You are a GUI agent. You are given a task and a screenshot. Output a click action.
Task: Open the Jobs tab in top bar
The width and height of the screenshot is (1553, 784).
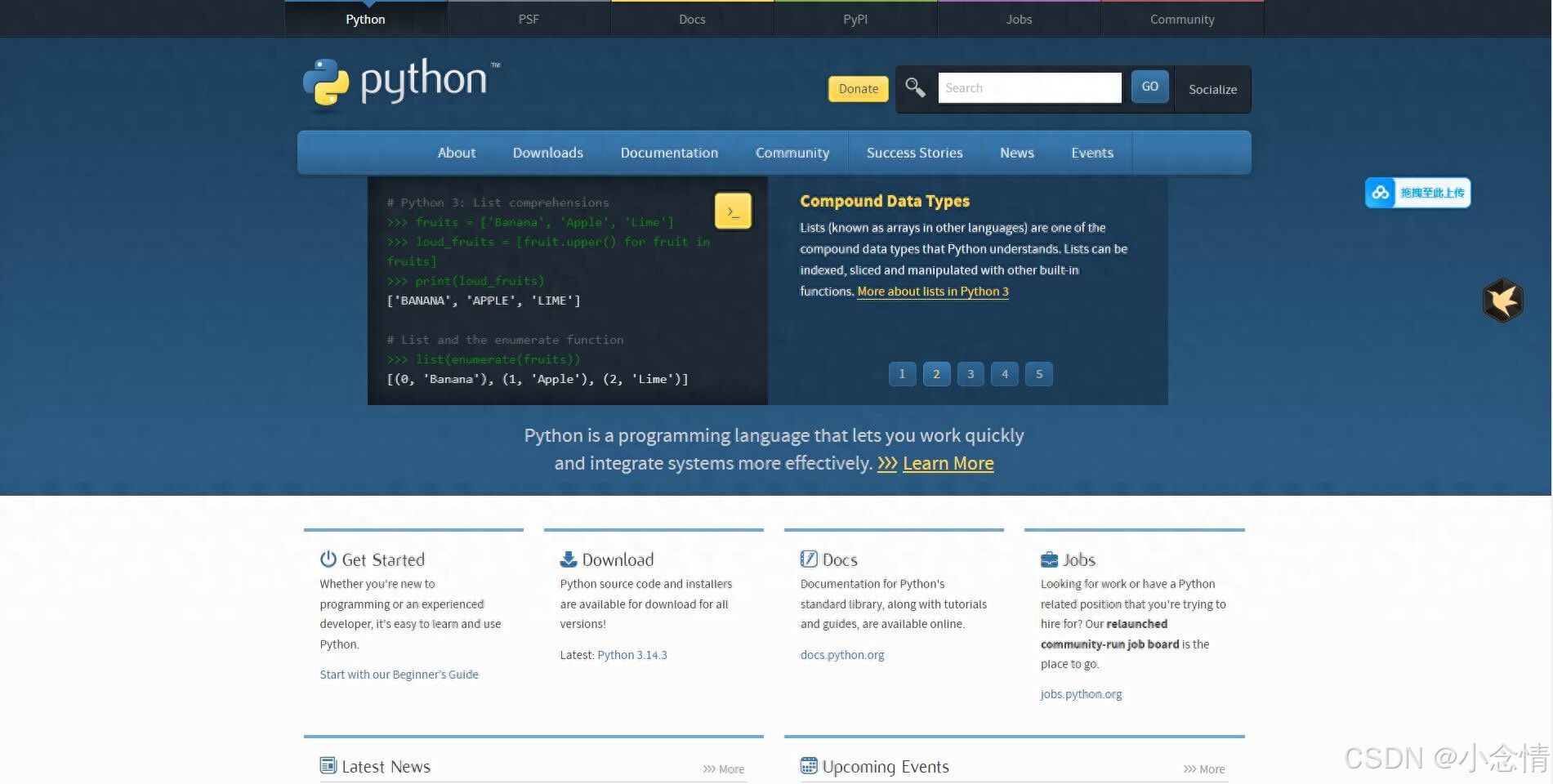(x=1019, y=19)
